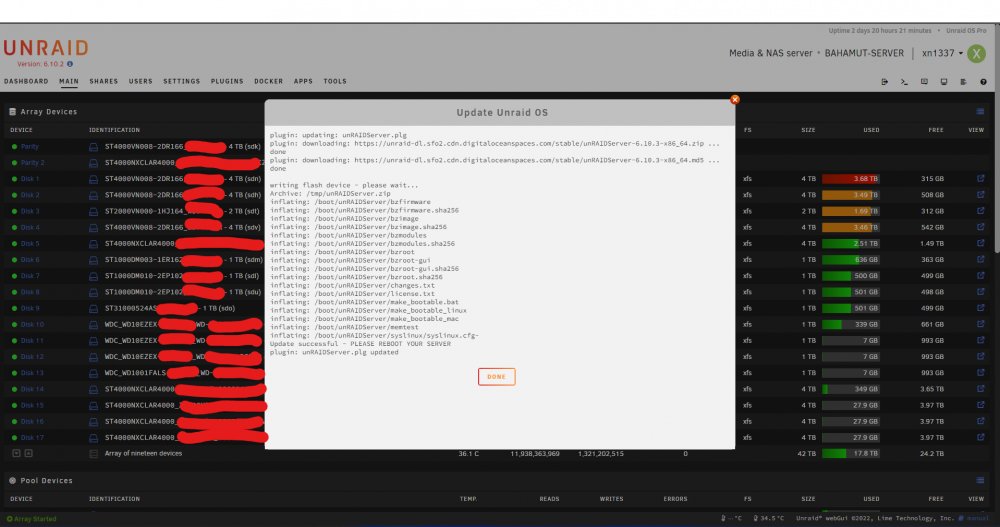Close the Update Unraid OS dialog with the orange X
The image size is (1000, 527).
click(735, 100)
